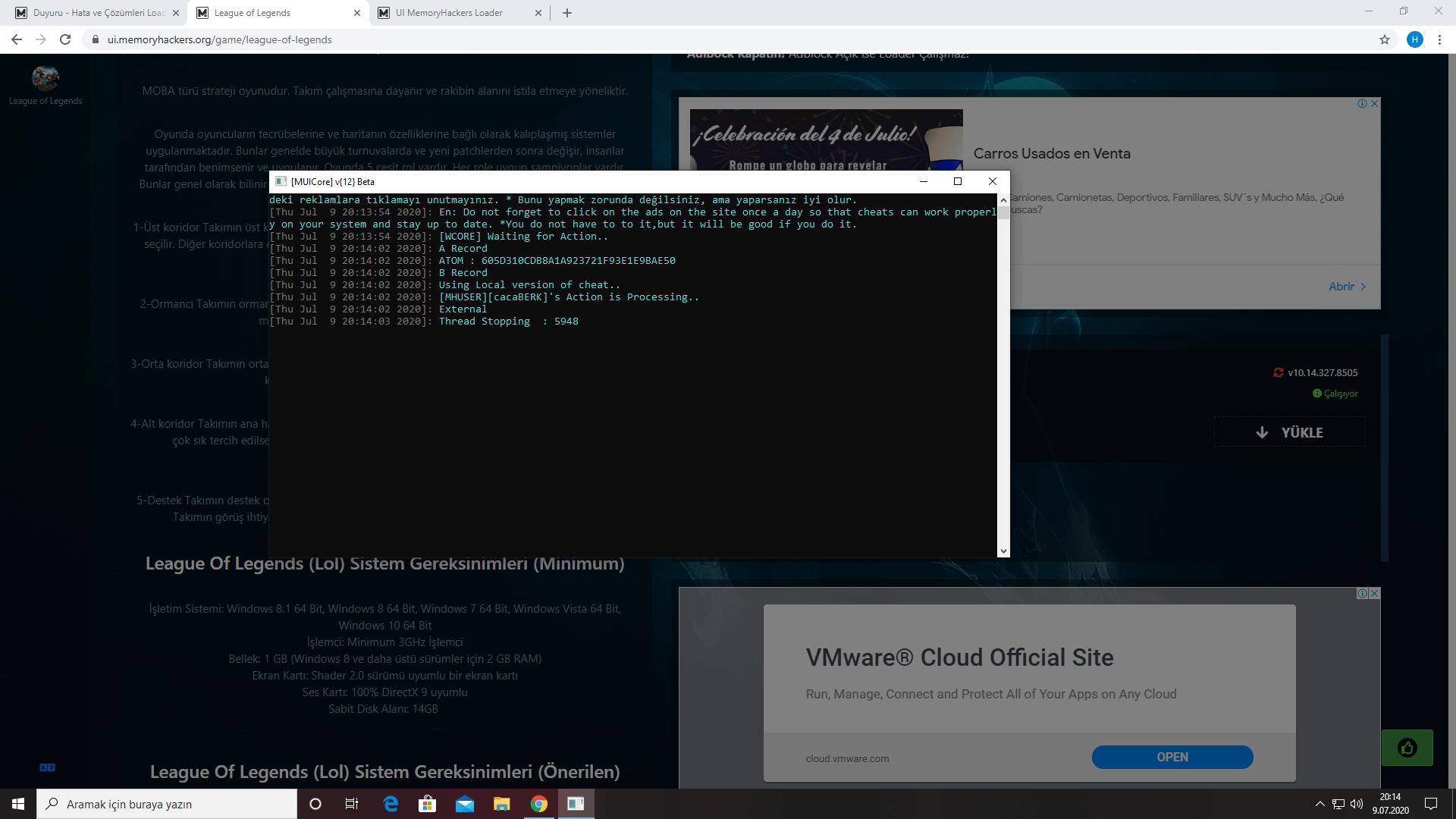
Task: Open File Explorer from taskbar
Action: (x=501, y=804)
